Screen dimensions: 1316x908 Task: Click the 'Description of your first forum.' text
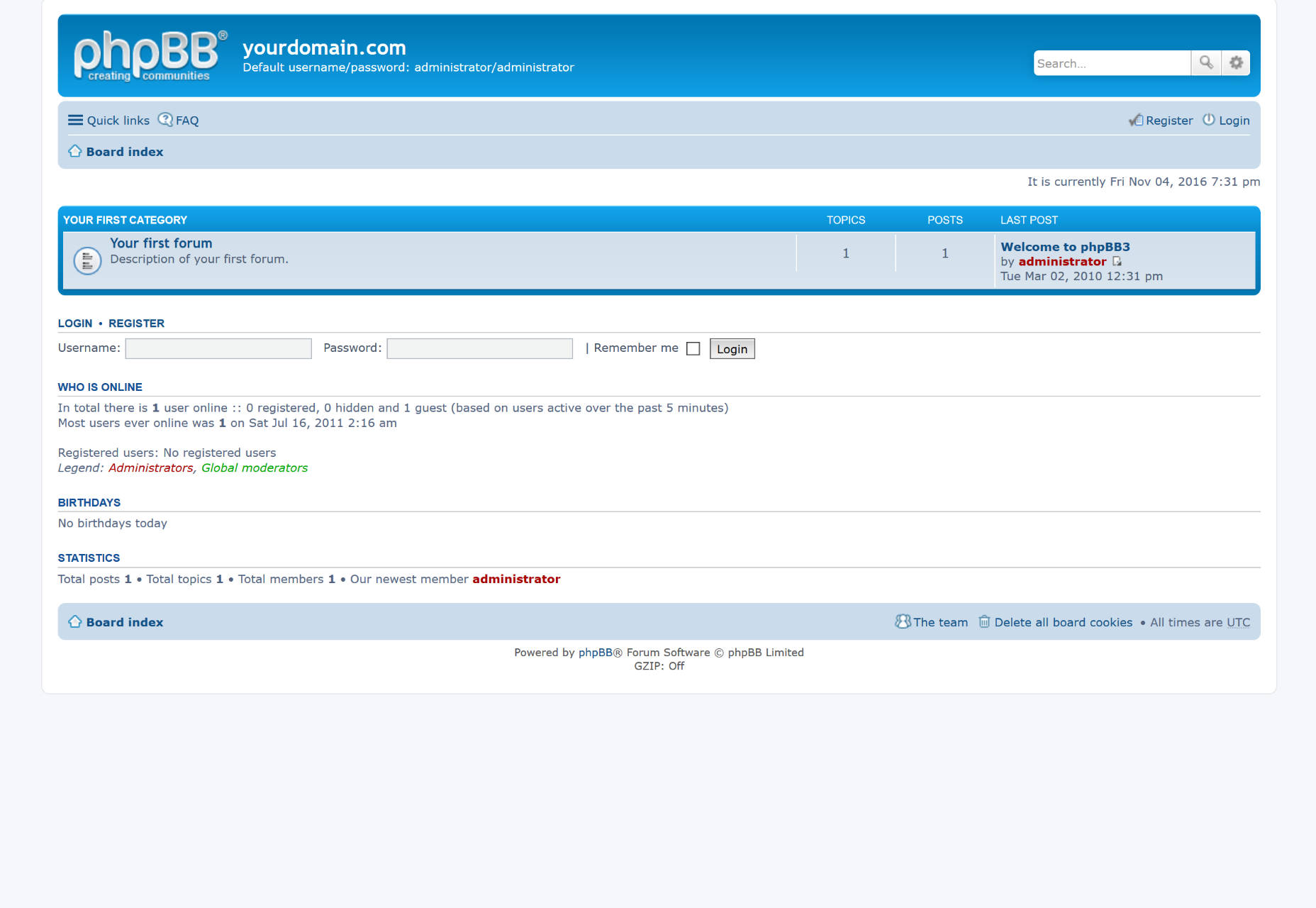pos(199,259)
